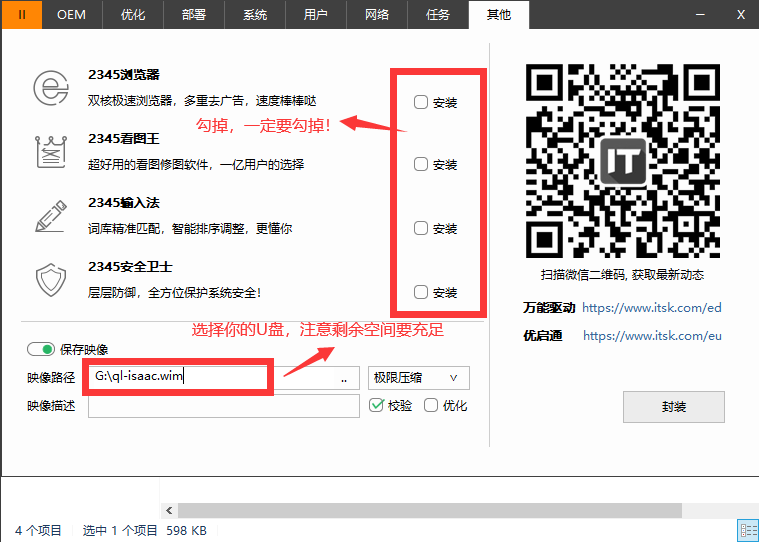Open the 优化 tab
Image resolution: width=759 pixels, height=542 pixels.
tap(133, 15)
